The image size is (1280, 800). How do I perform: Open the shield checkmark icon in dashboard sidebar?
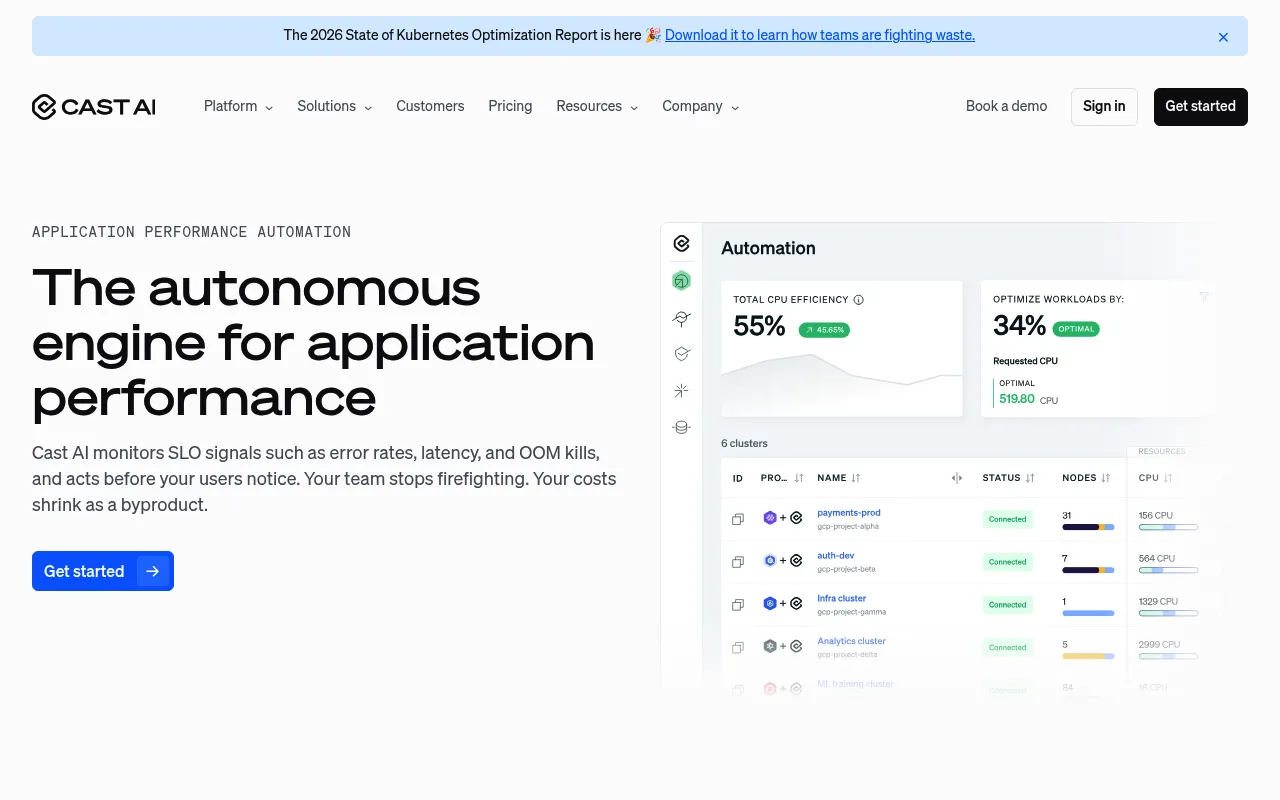(682, 354)
